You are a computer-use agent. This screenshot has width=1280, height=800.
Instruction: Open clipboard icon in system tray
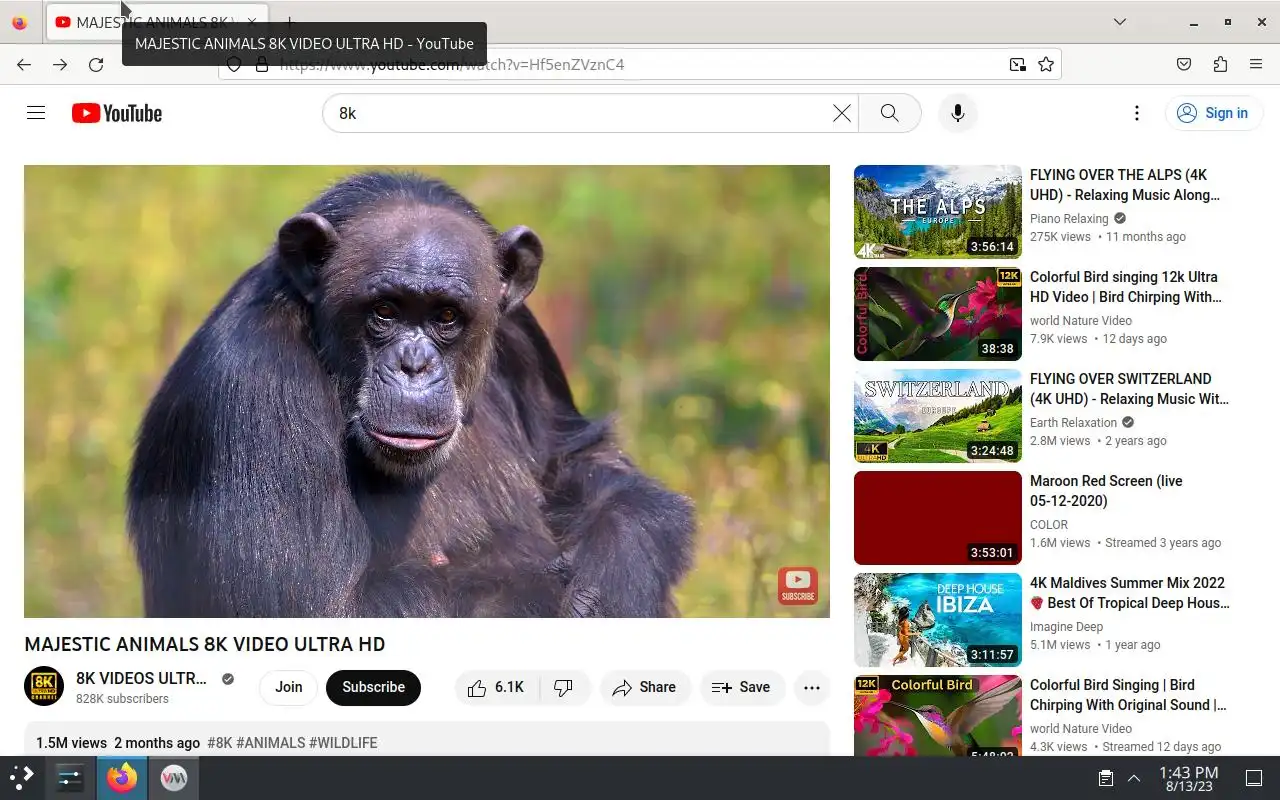click(1106, 778)
